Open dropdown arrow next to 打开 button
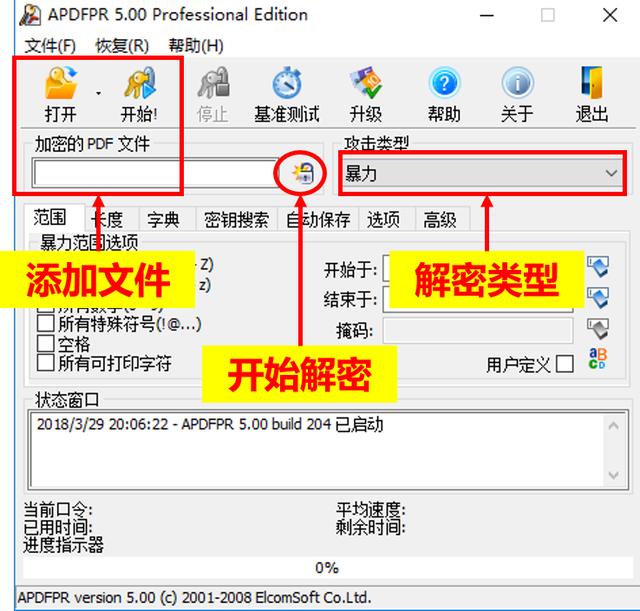640x611 pixels. (98, 93)
